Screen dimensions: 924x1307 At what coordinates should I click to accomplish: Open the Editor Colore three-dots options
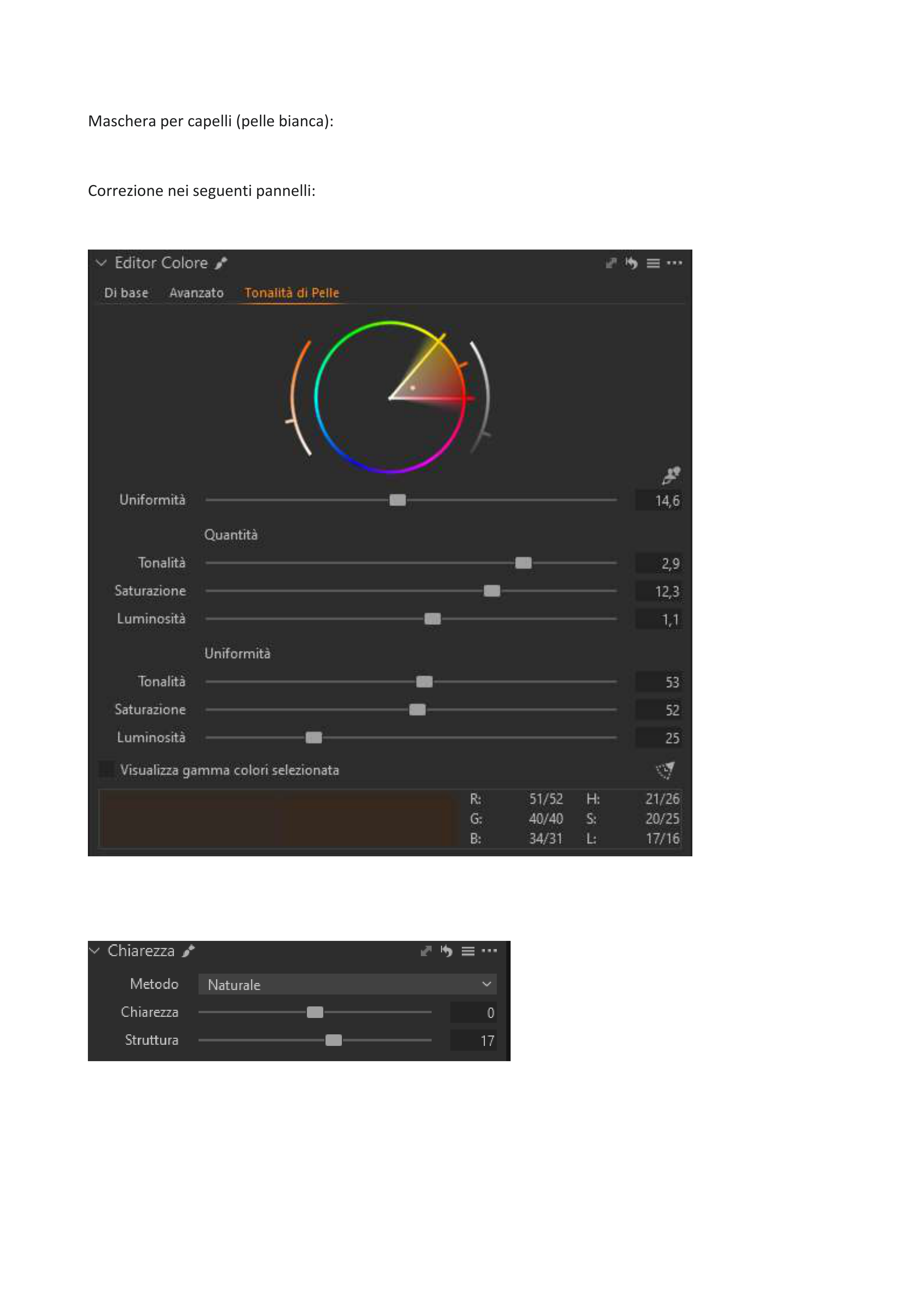(674, 263)
